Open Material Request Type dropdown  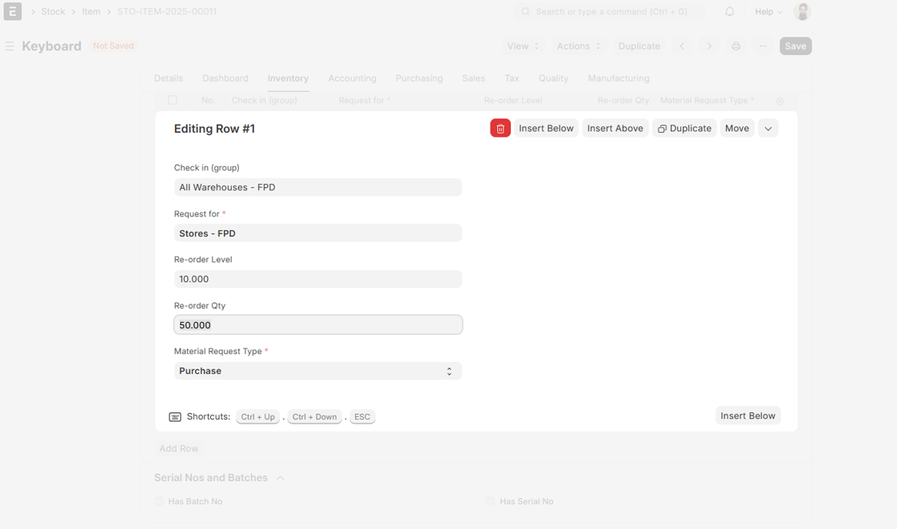click(317, 371)
